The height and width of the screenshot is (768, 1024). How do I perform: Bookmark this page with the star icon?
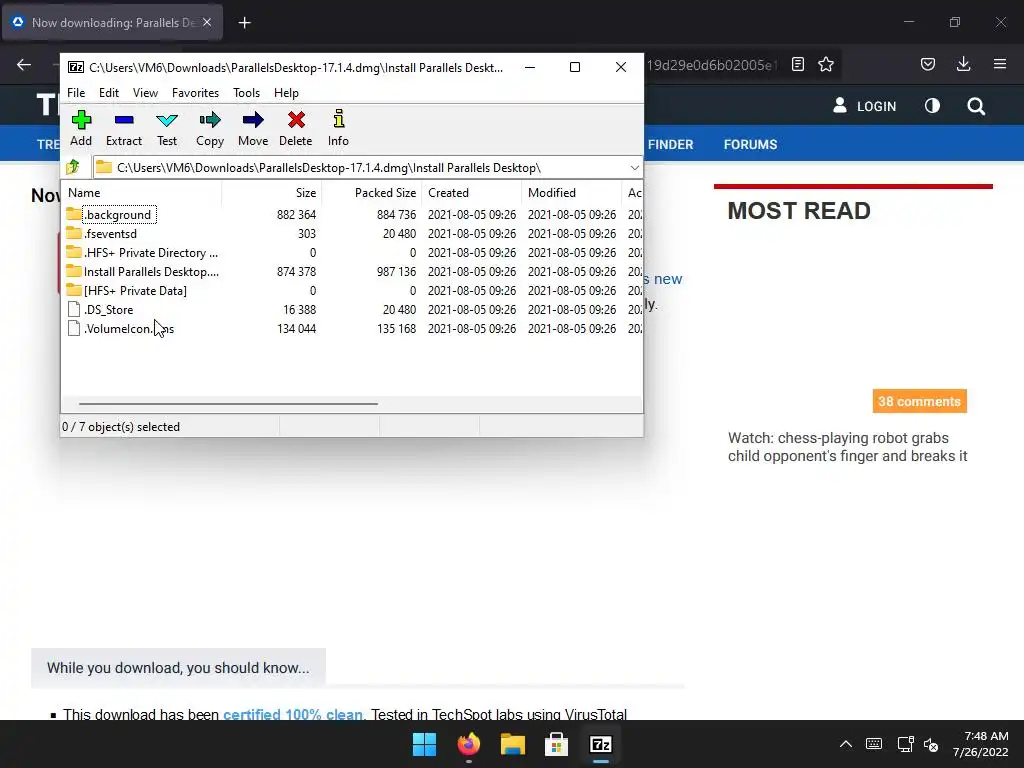825,64
